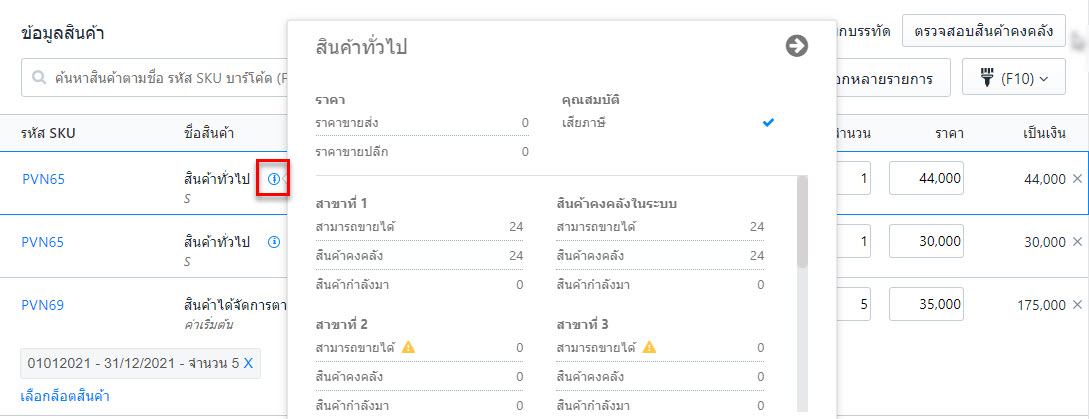Open product details via the arrow circle icon

(797, 47)
